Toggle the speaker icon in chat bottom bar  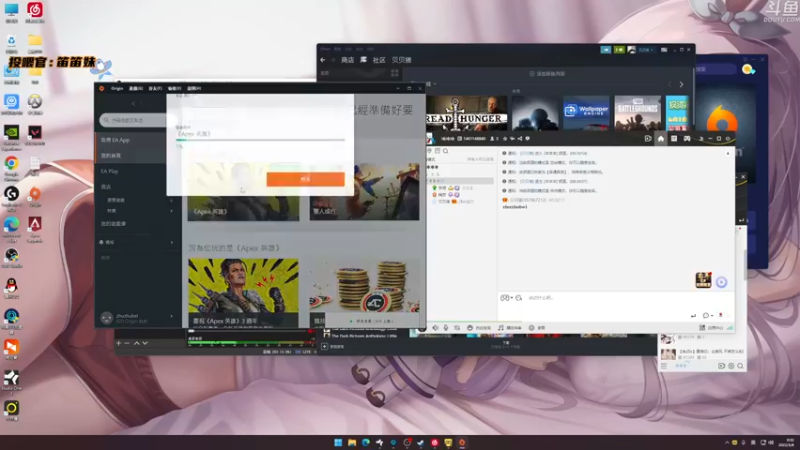coord(435,328)
